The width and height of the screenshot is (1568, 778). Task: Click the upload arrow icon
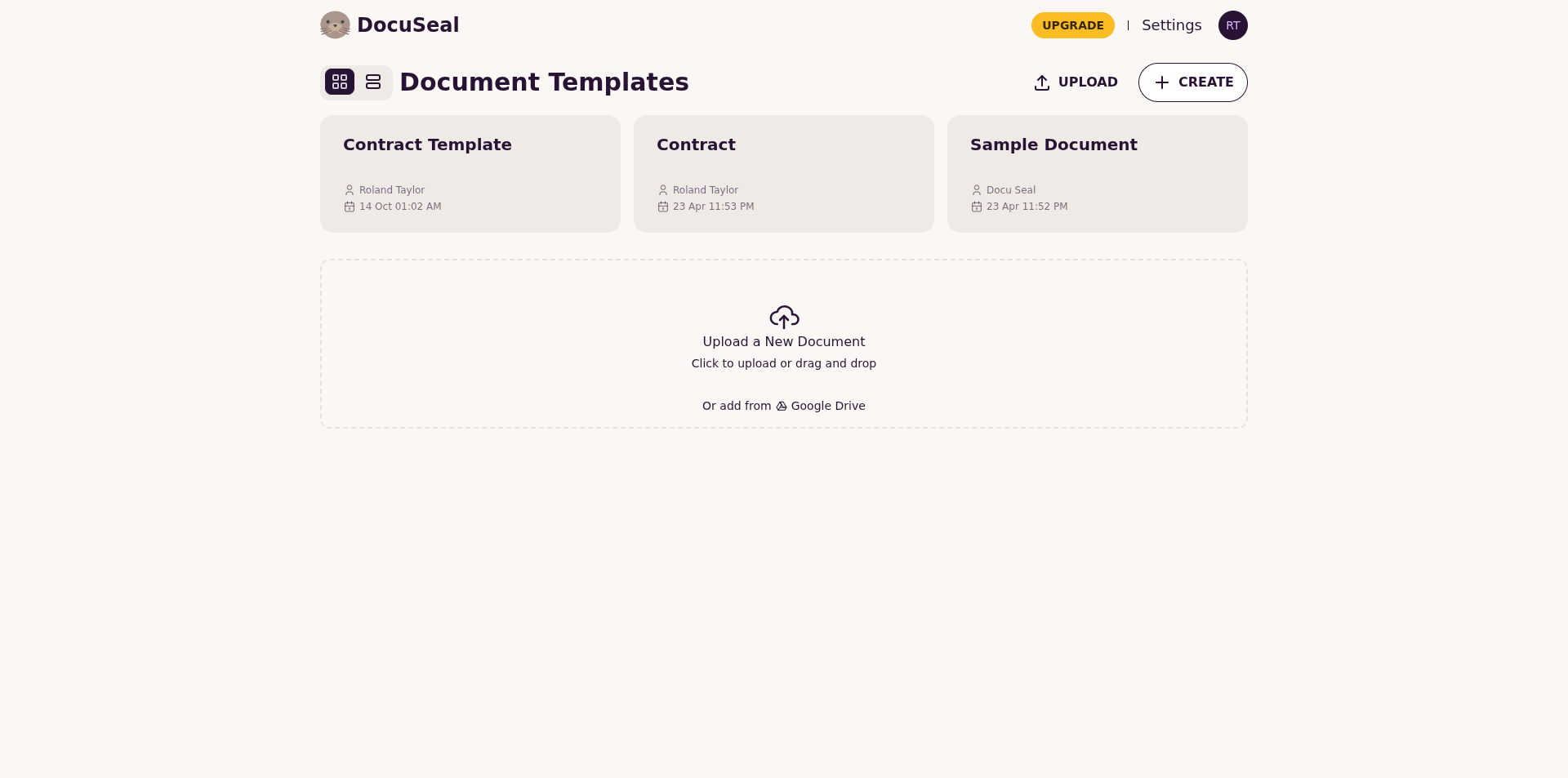1042,82
